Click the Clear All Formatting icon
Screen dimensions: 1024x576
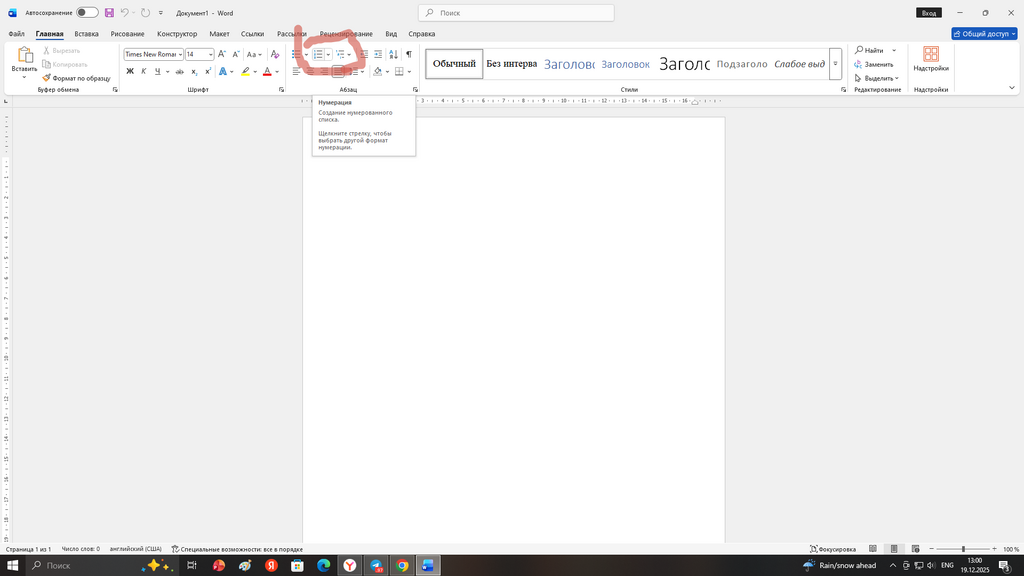(x=275, y=54)
